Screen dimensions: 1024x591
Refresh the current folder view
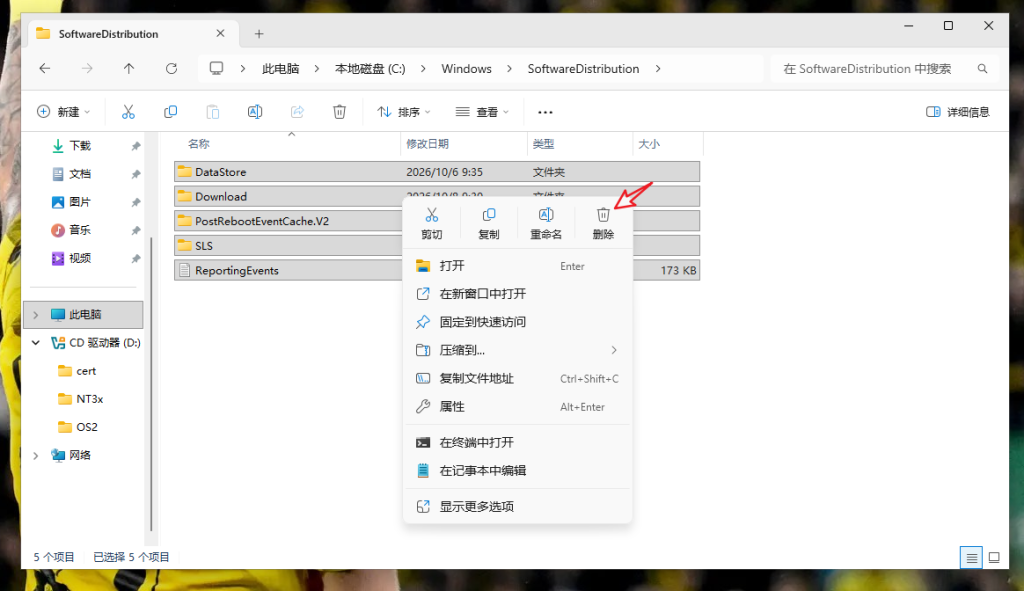click(x=171, y=69)
